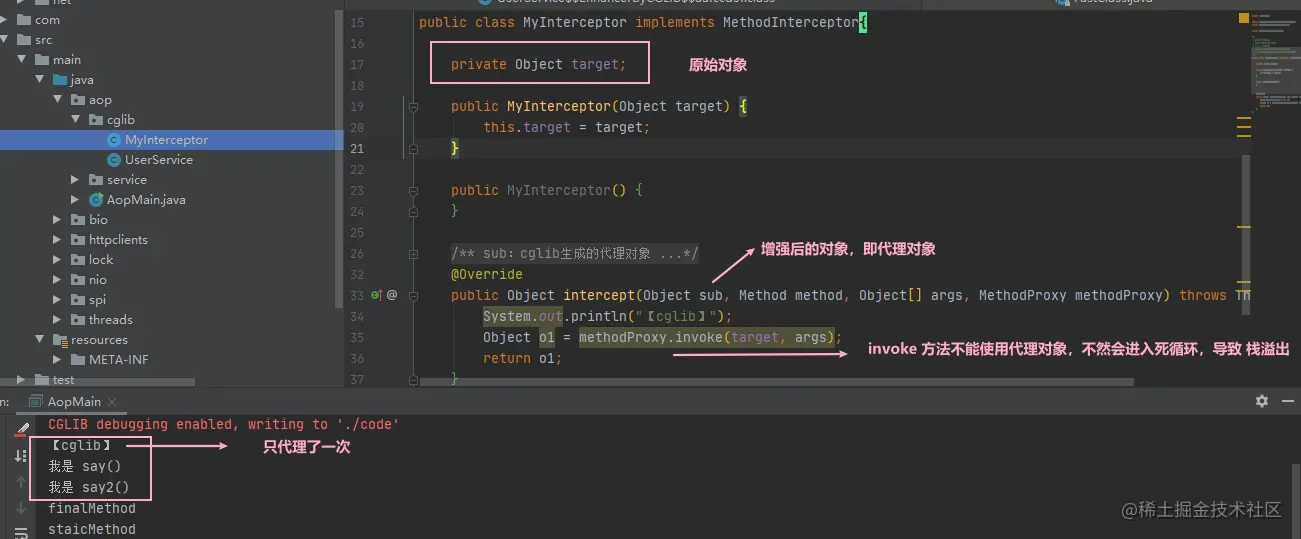Collapse the resources folder

click(40, 340)
